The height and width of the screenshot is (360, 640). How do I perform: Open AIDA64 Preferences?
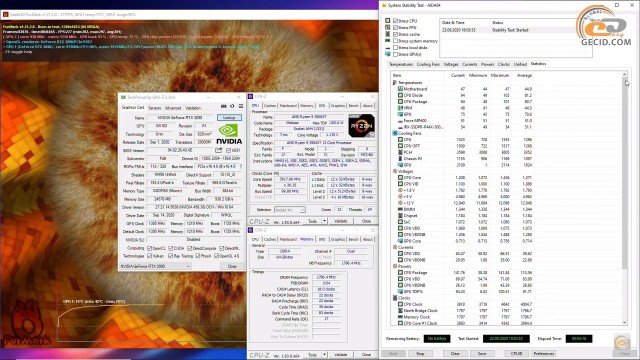coord(544,353)
